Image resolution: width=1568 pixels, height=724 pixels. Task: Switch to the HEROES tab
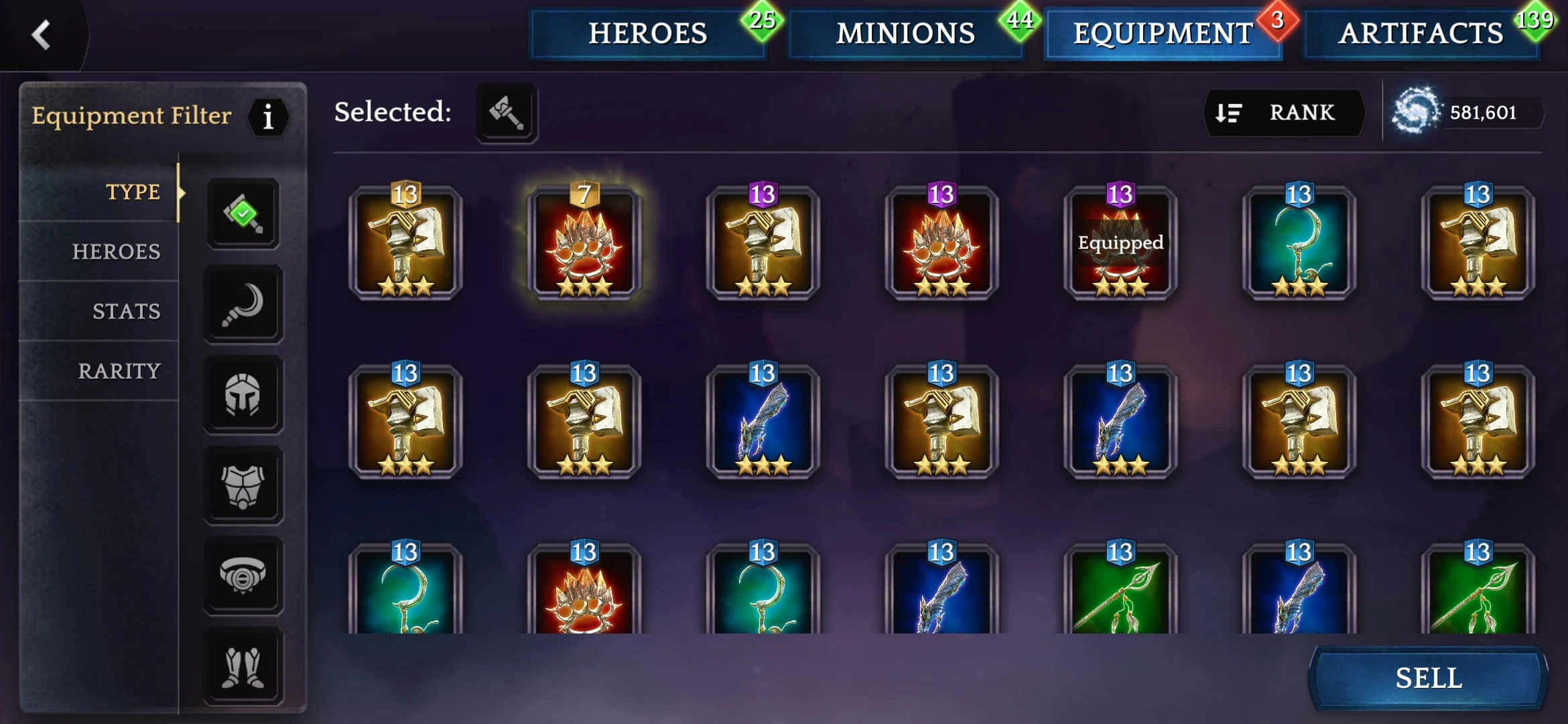coord(648,34)
